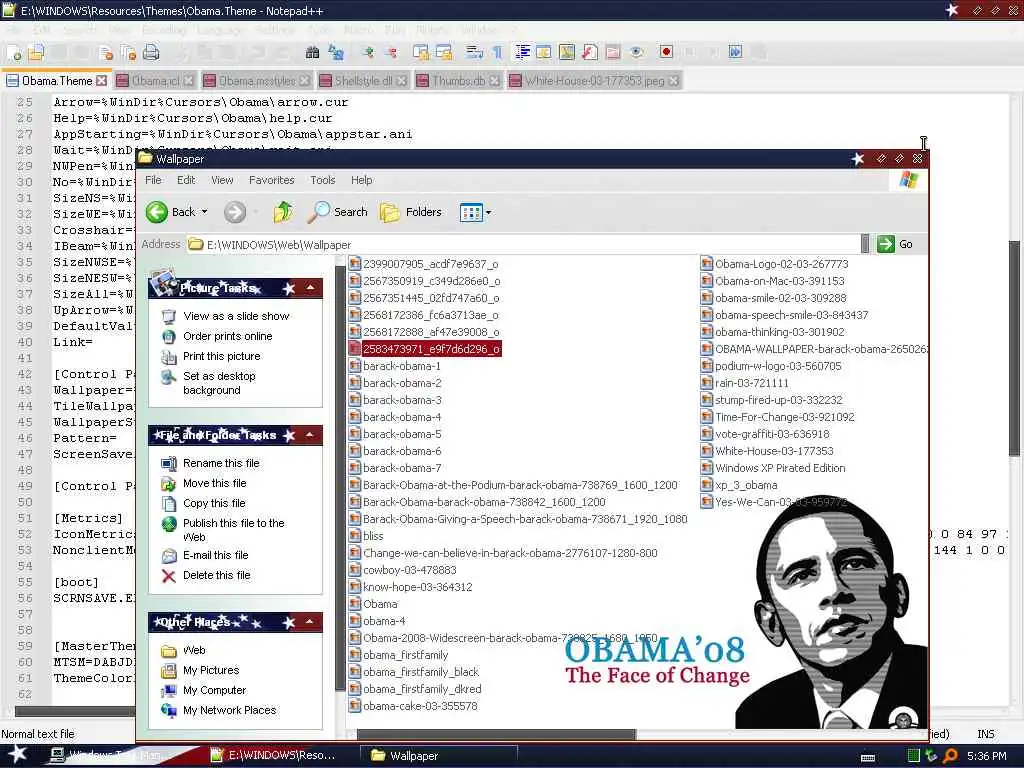The width and height of the screenshot is (1024, 768).
Task: Open Tools menu in Wallpaper window
Action: (323, 180)
